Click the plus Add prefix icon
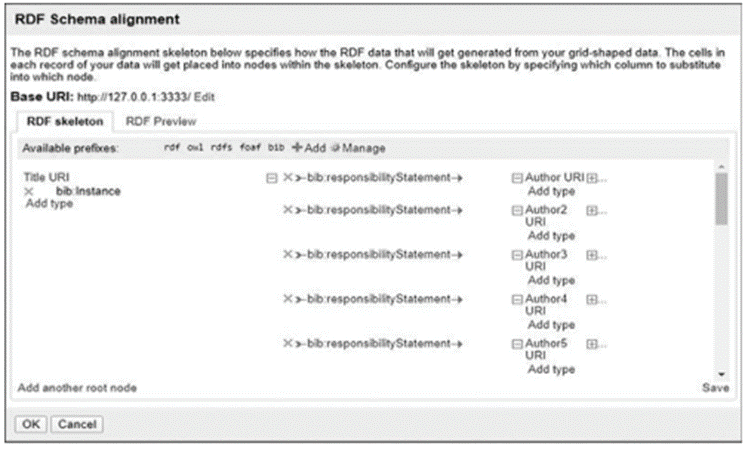 click(297, 148)
